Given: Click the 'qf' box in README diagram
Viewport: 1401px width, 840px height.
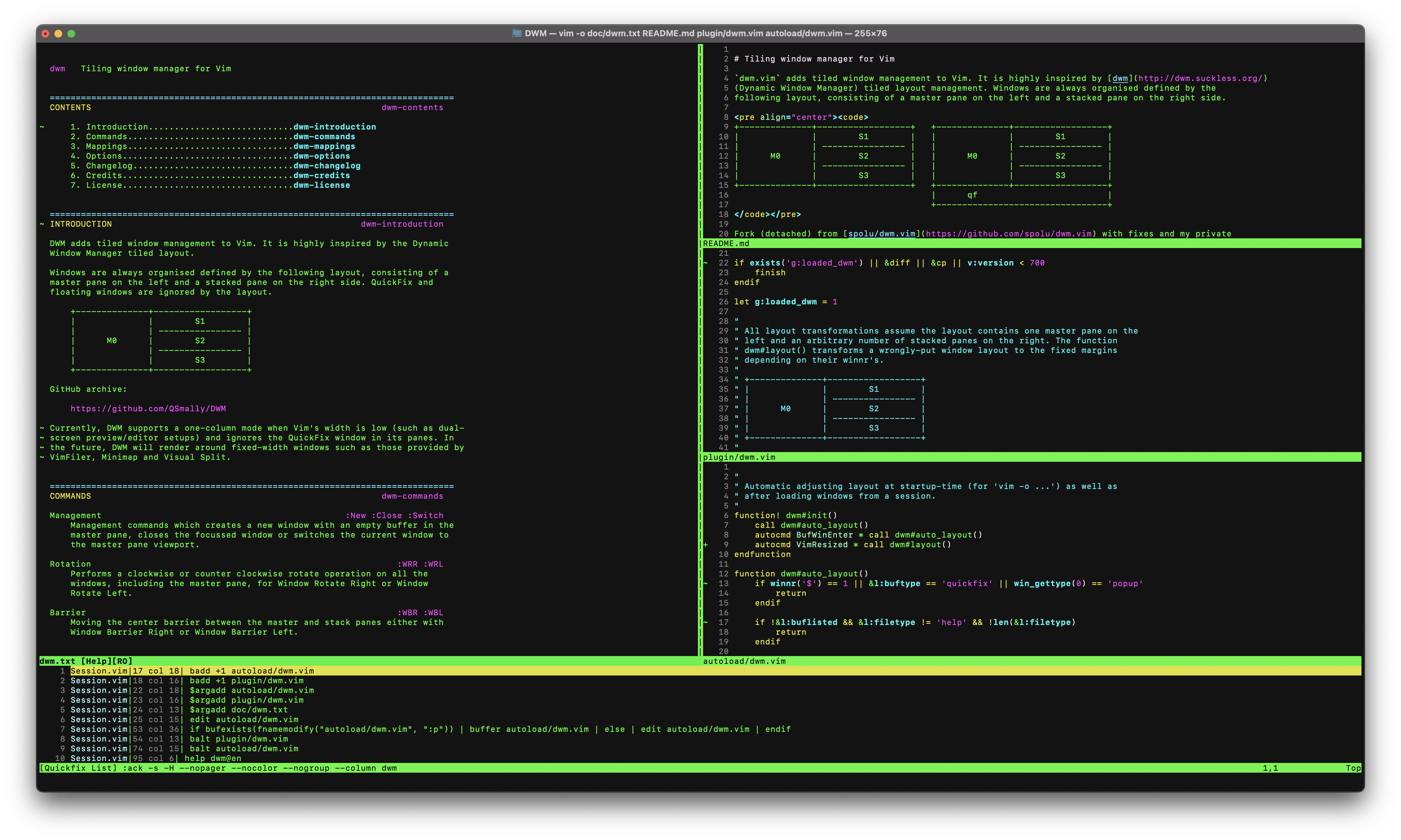Looking at the screenshot, I should 972,195.
